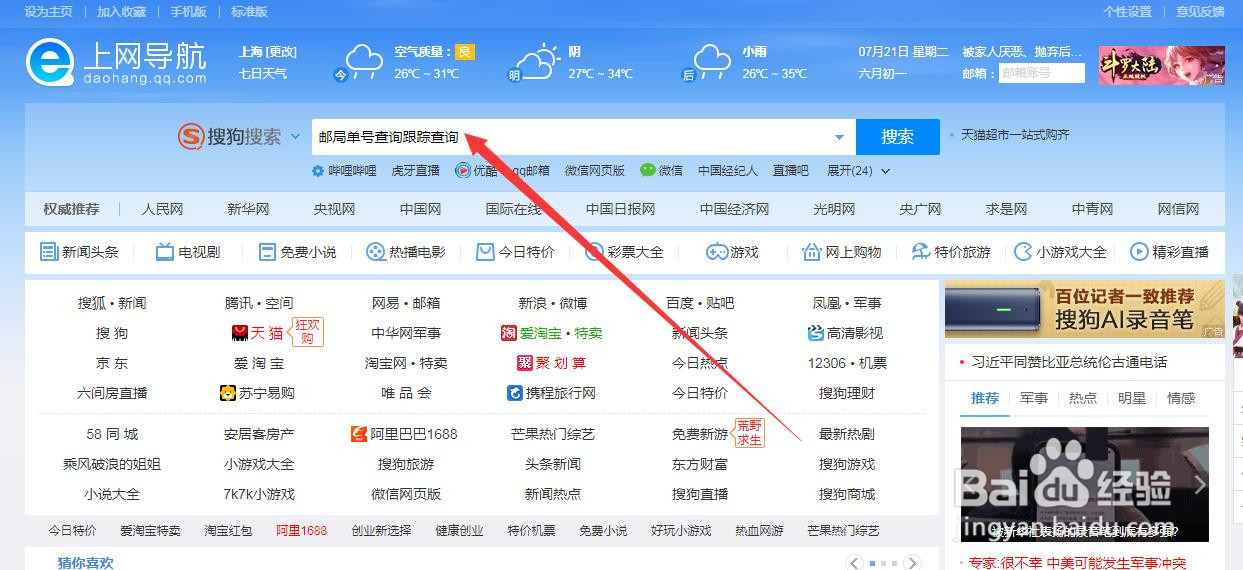
Task: Change city via 上海 [更改]
Action: (268, 52)
